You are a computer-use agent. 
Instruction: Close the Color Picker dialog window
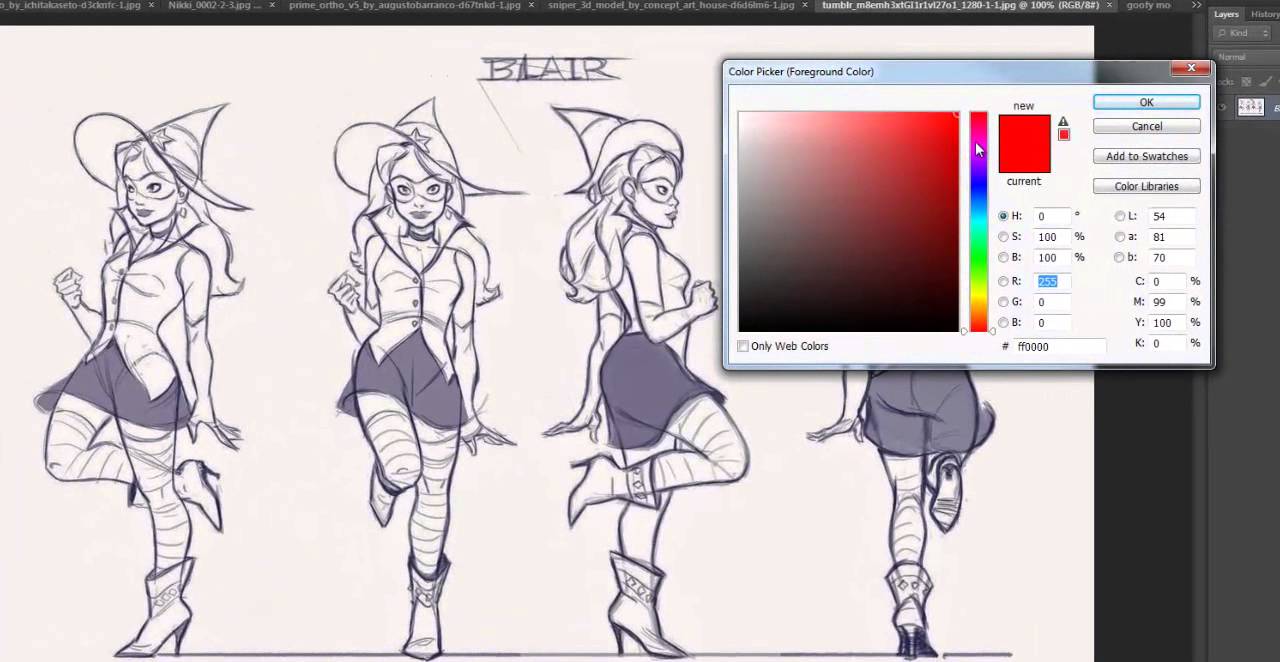coord(1190,68)
